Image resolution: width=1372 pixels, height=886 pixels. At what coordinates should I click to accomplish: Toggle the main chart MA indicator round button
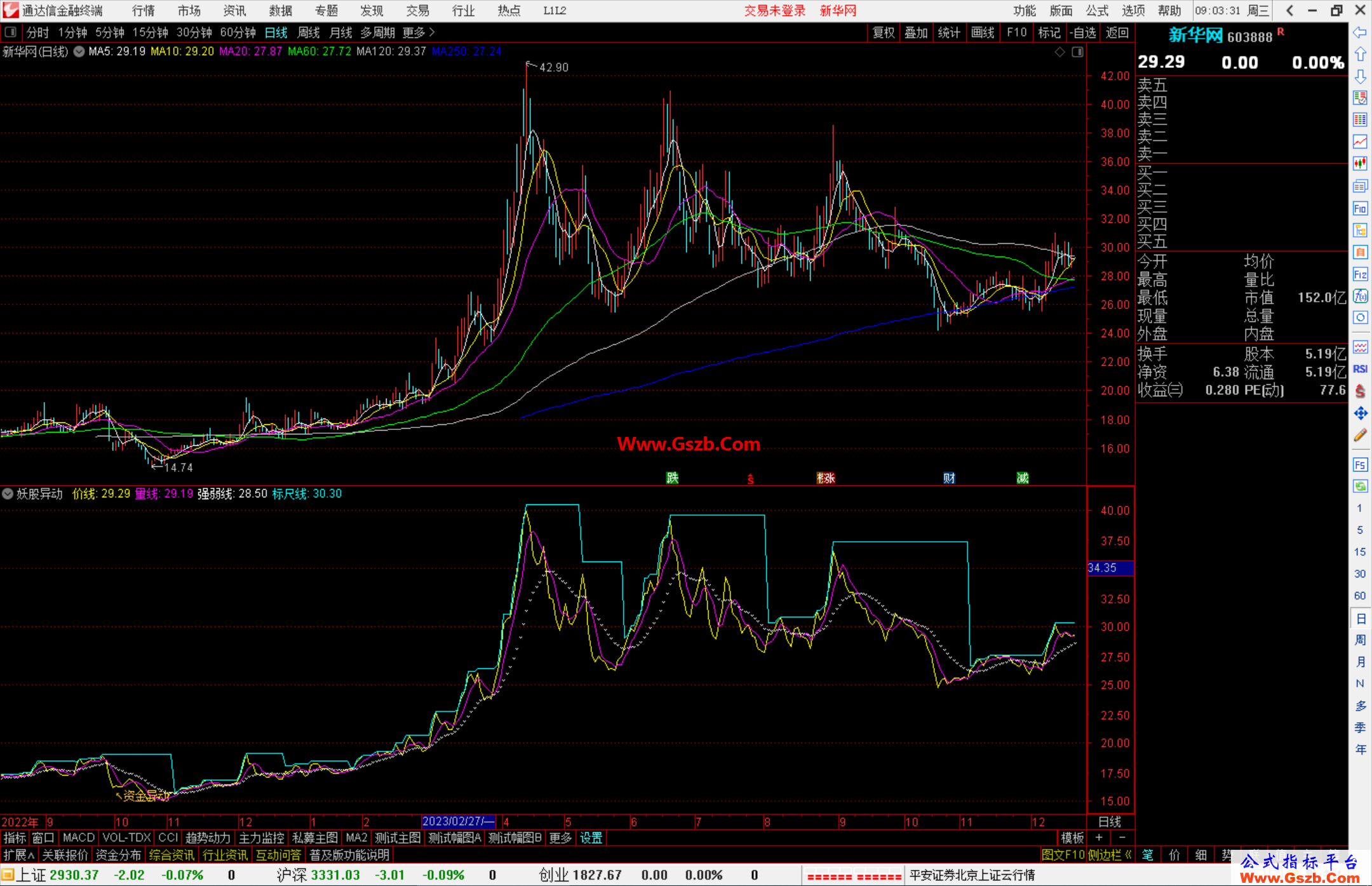(79, 51)
